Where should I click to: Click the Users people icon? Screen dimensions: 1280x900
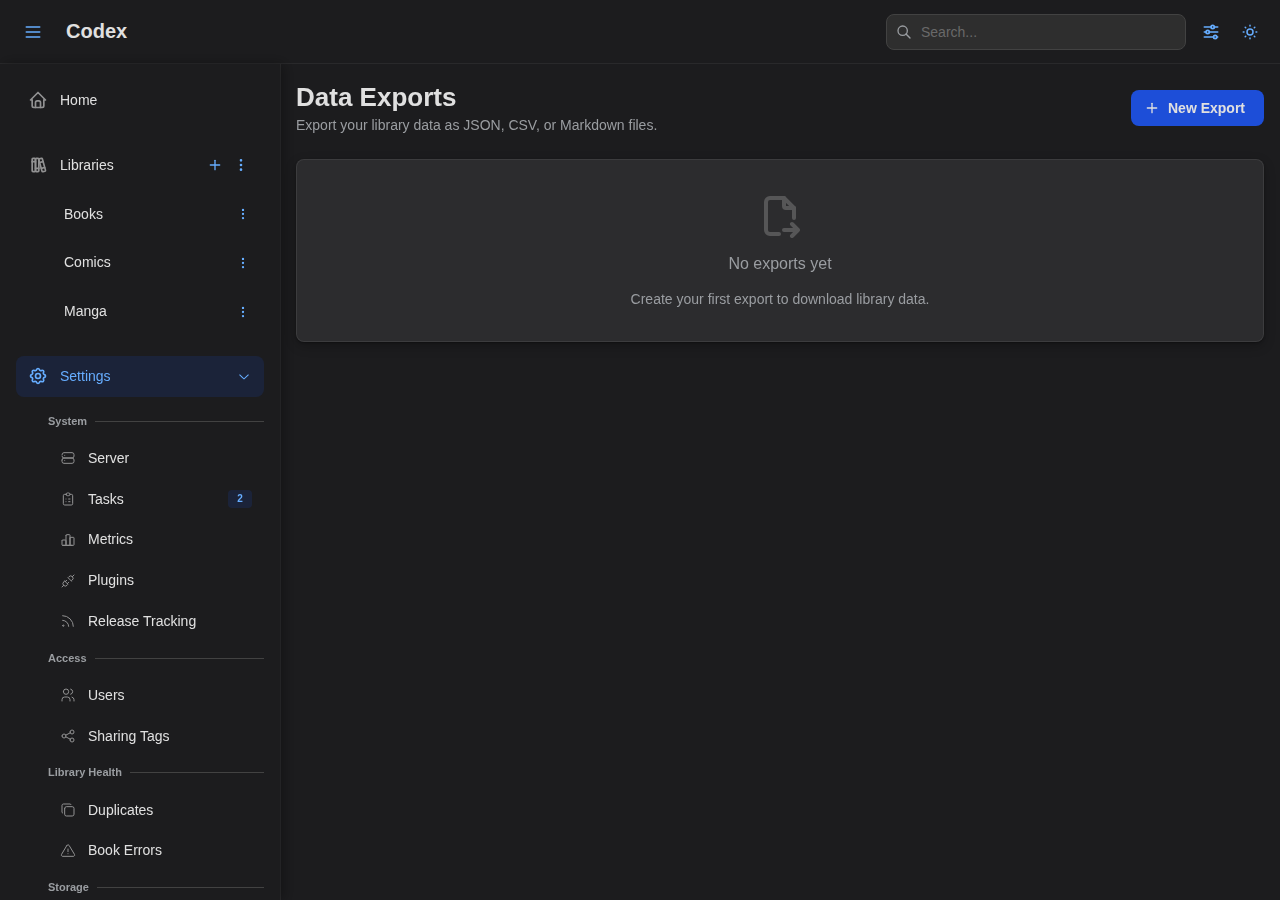(x=68, y=695)
